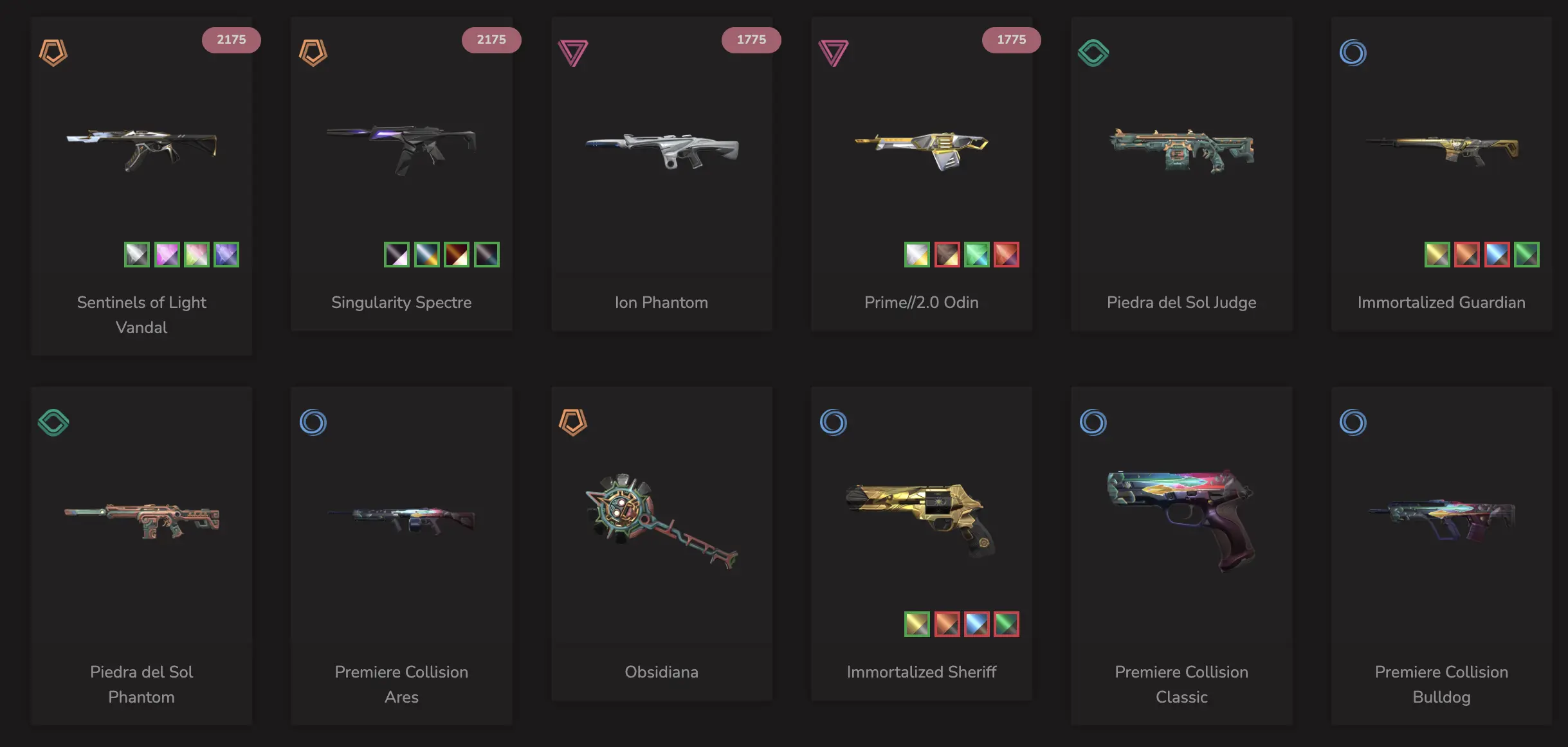Pick the green variant swatch on Prime//2.0 Odin
Image resolution: width=1568 pixels, height=747 pixels.
pos(977,255)
